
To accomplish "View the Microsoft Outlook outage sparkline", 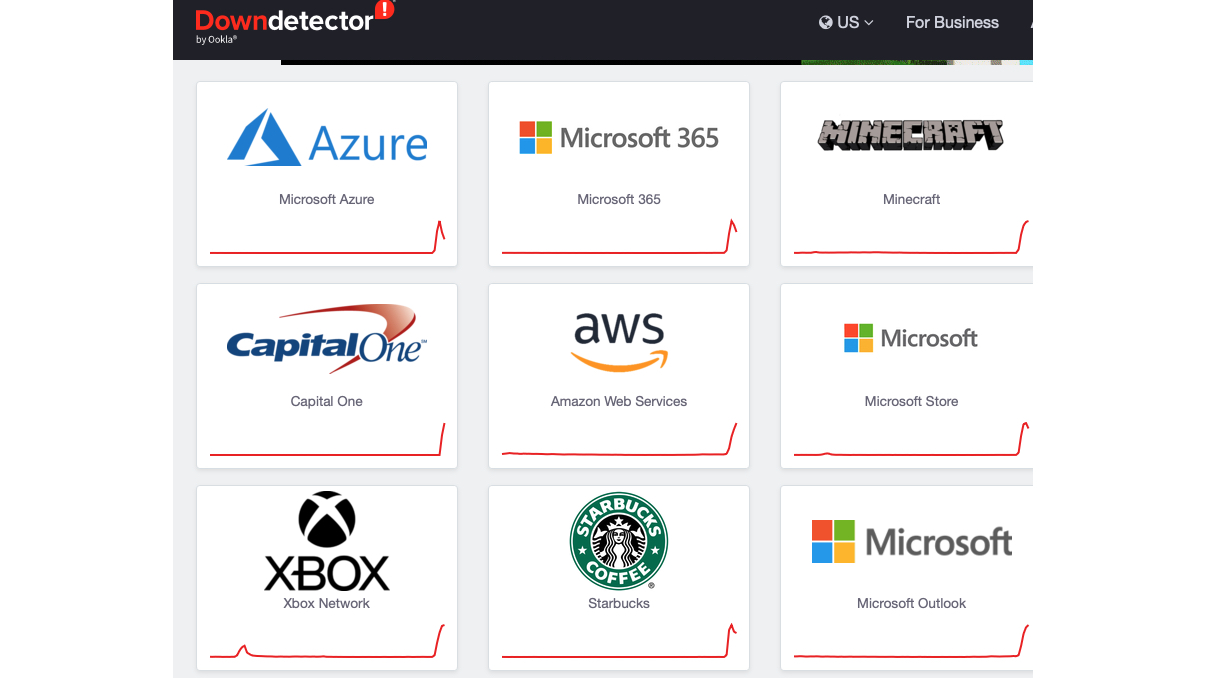I will 911,642.
